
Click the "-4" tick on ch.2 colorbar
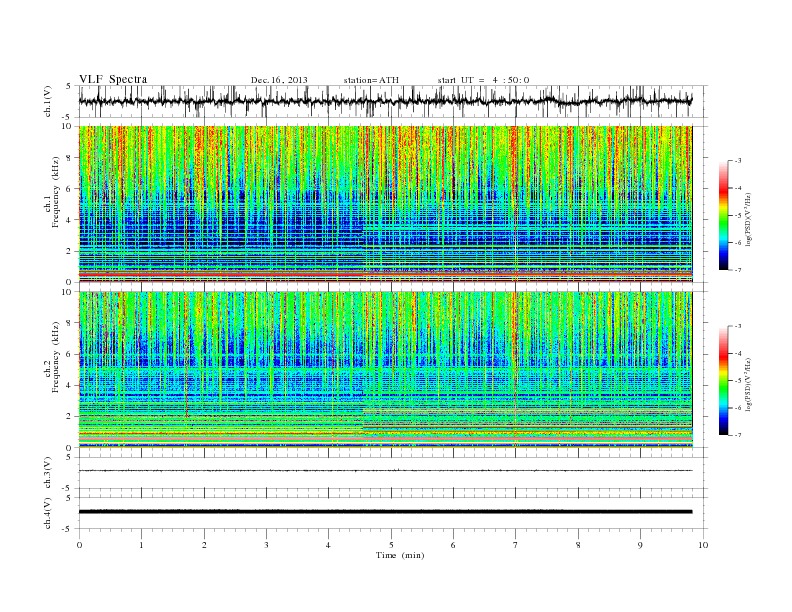coord(738,353)
